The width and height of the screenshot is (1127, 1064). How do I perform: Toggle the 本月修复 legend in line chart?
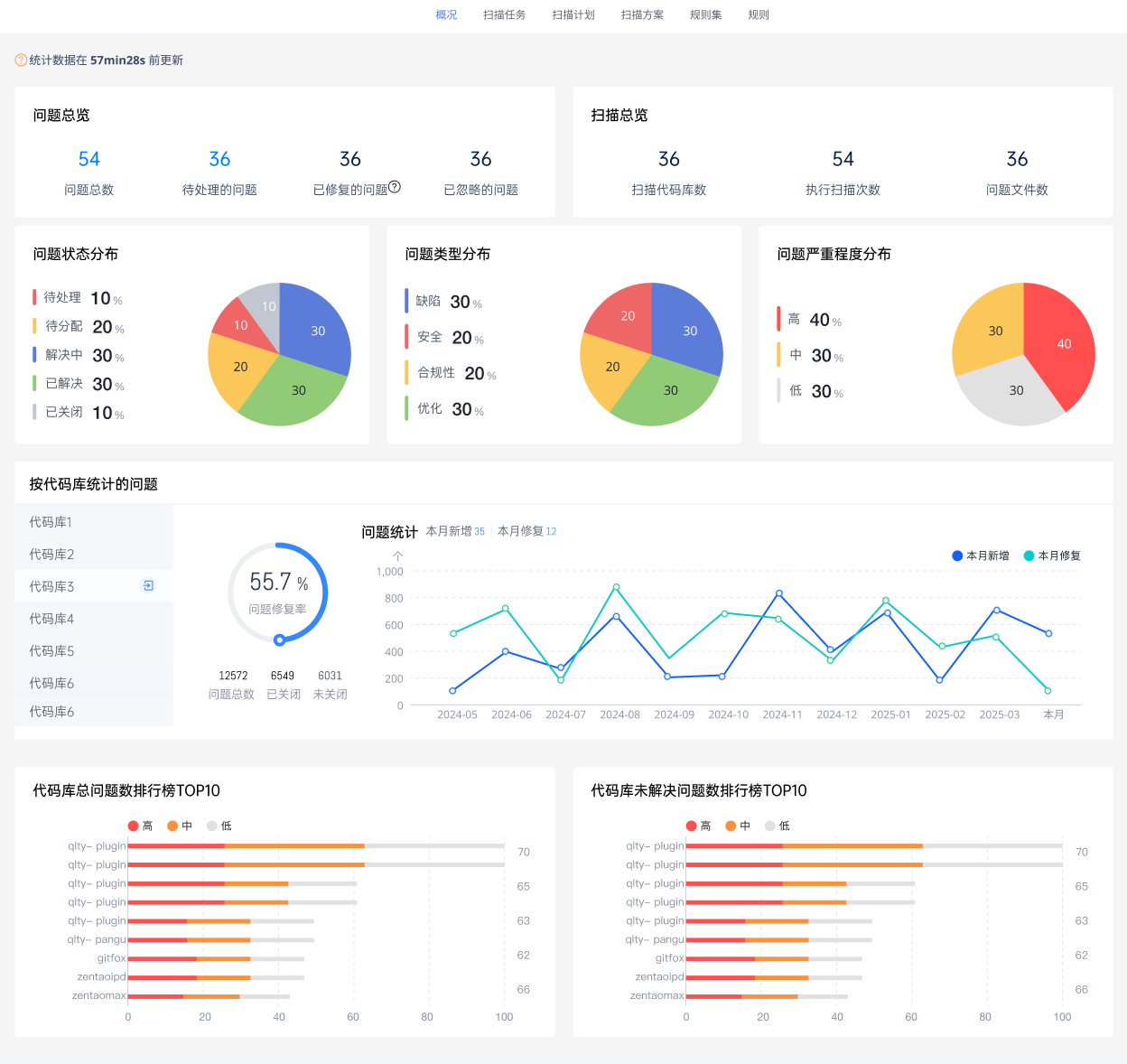point(1052,555)
